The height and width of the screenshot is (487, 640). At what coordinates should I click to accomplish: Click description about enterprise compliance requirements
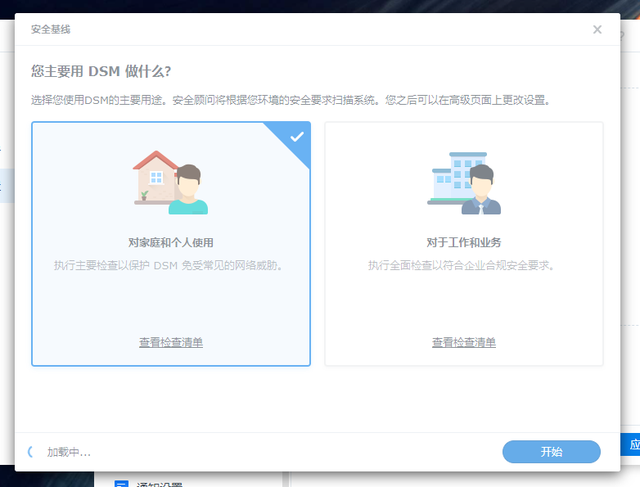point(461,265)
